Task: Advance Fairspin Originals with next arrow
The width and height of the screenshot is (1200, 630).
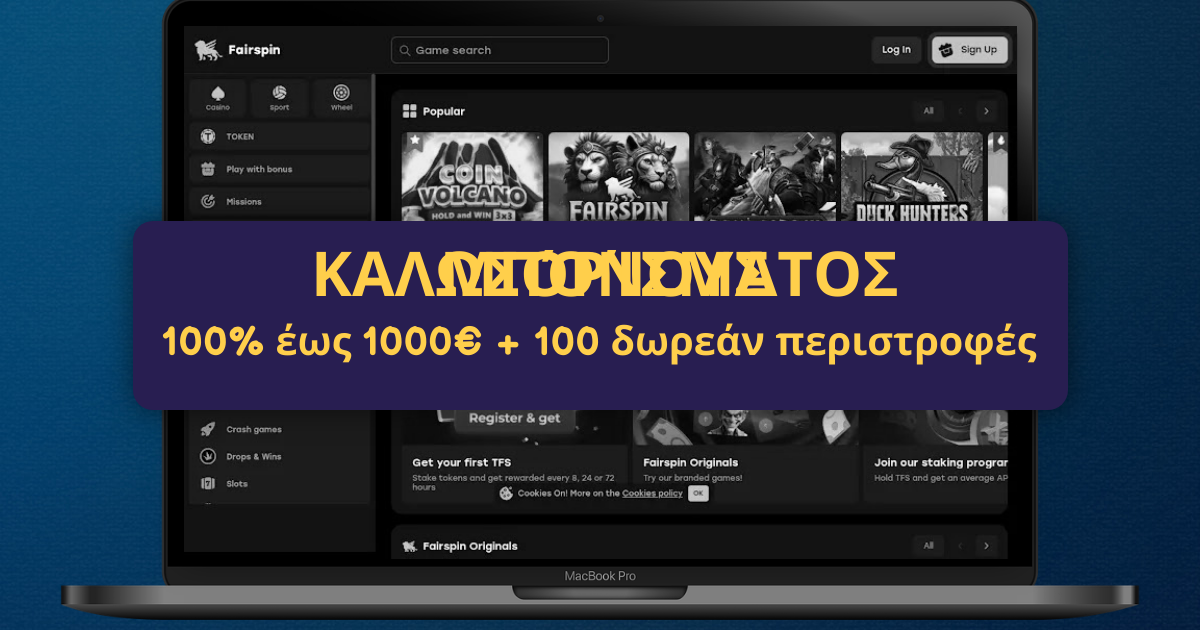Action: click(x=986, y=545)
